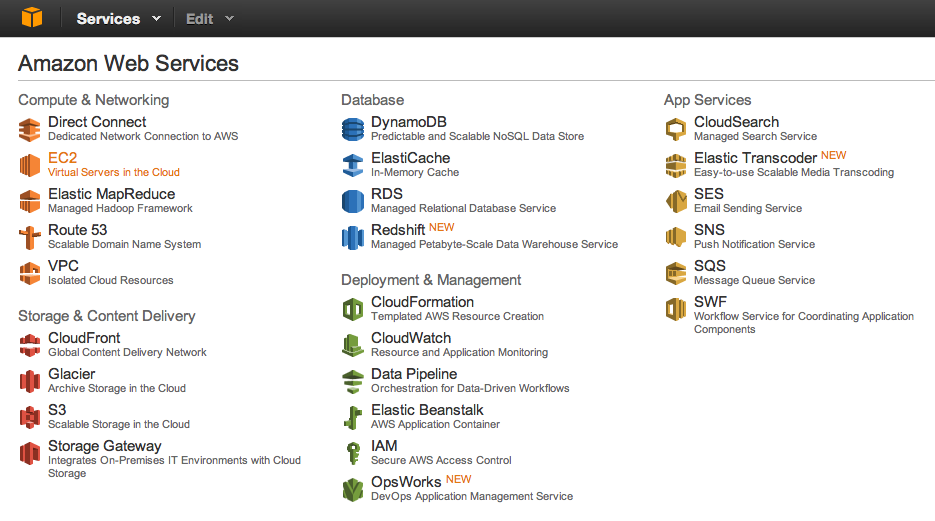Click the Data Pipeline icon

point(353,381)
